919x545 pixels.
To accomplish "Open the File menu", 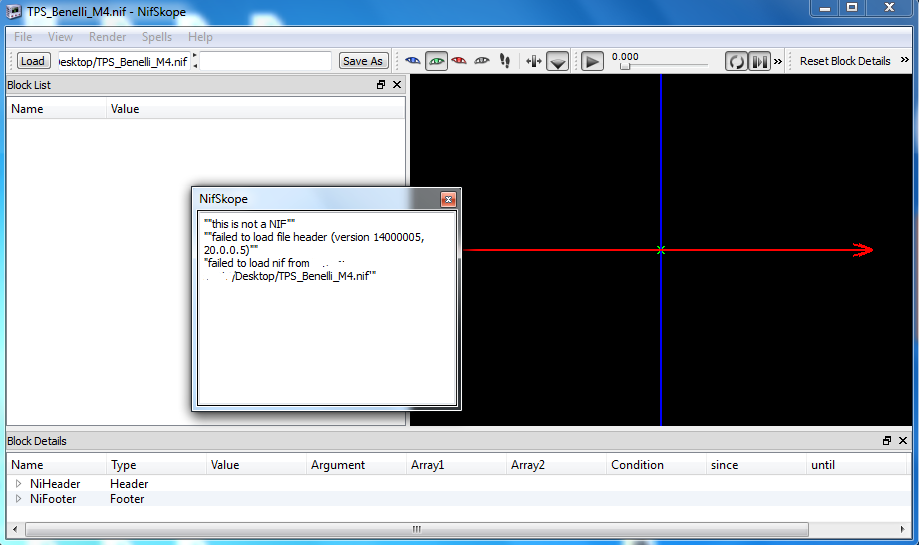I will pos(23,37).
